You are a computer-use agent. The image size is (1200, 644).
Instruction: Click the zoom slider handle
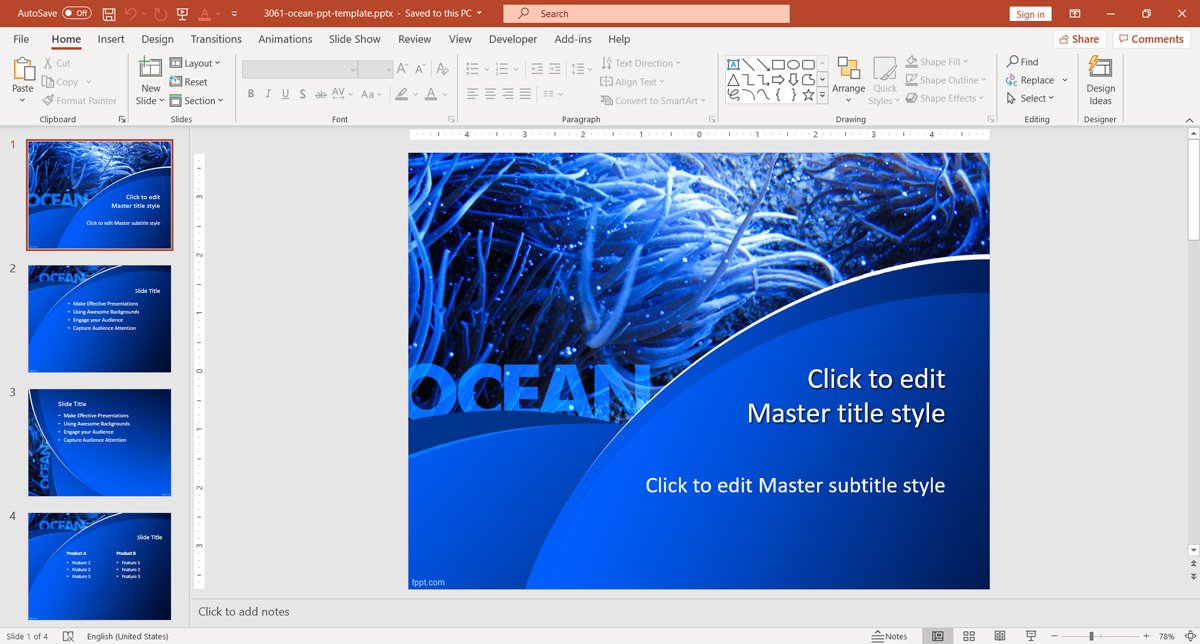(1091, 636)
